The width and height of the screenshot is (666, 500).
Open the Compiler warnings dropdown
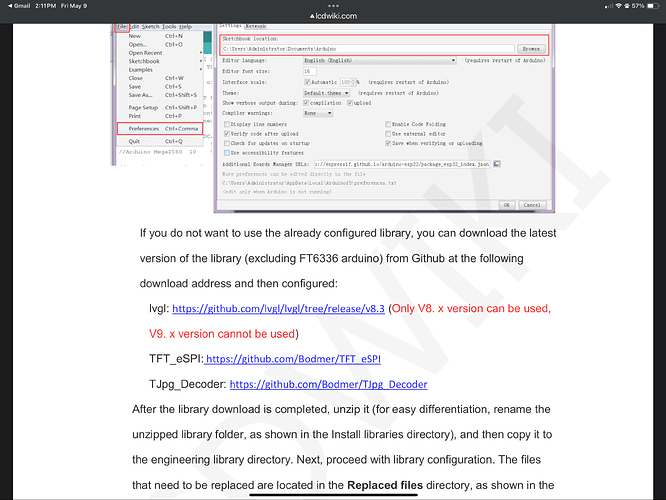[318, 113]
